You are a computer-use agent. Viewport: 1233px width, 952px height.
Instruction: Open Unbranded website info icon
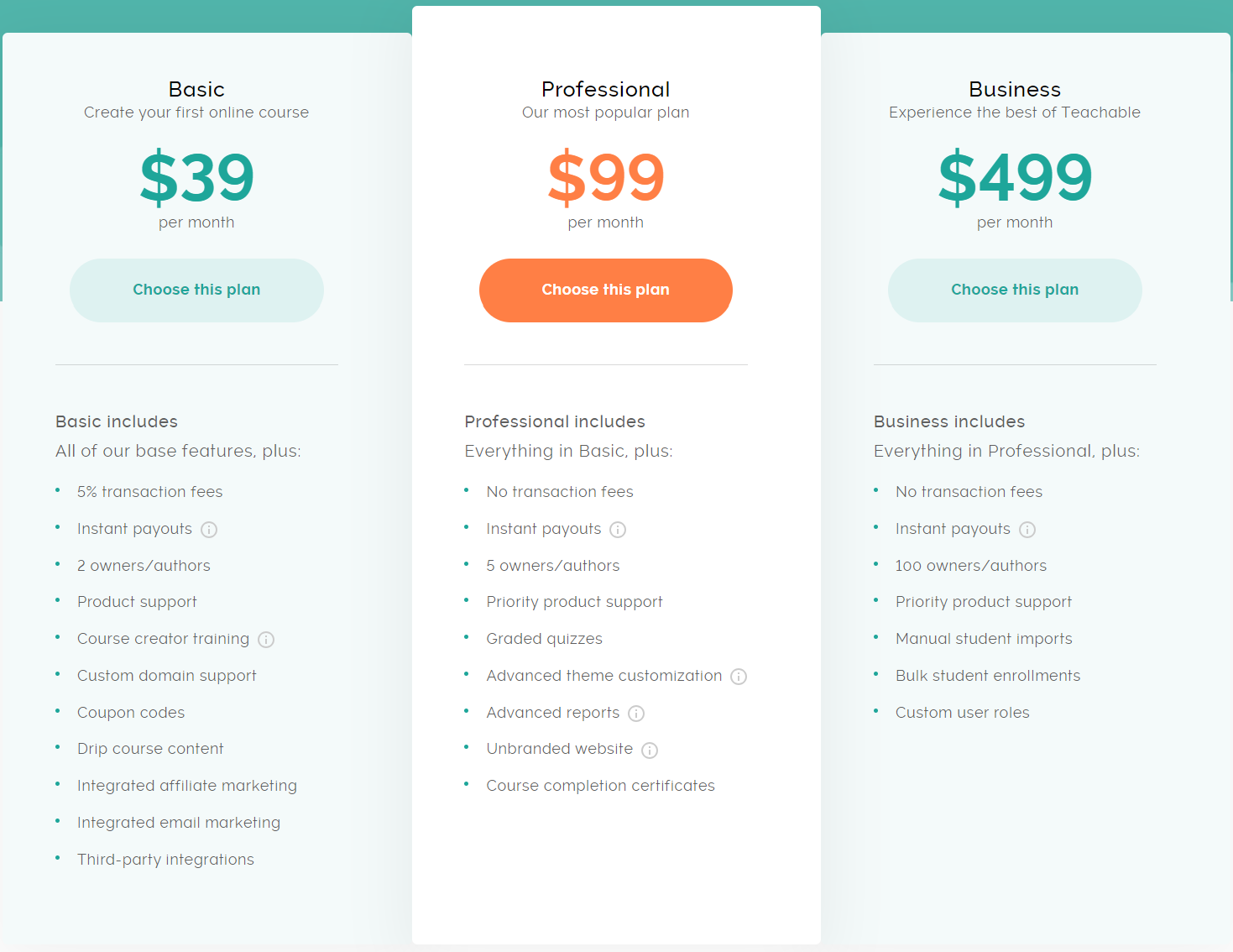(x=650, y=750)
